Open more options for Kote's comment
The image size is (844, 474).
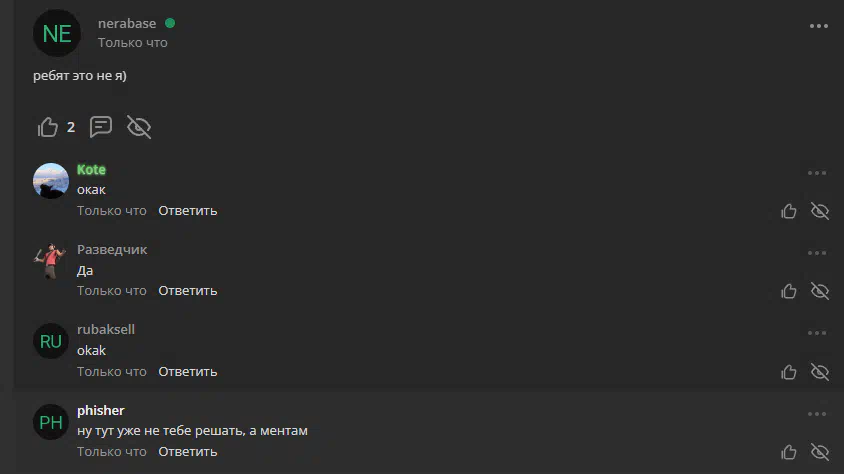817,173
